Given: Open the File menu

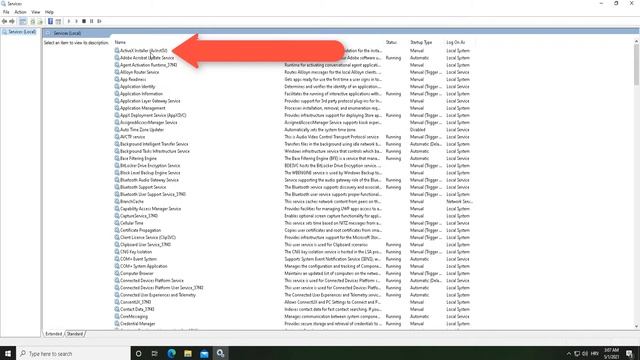Looking at the screenshot, I should pos(6,12).
